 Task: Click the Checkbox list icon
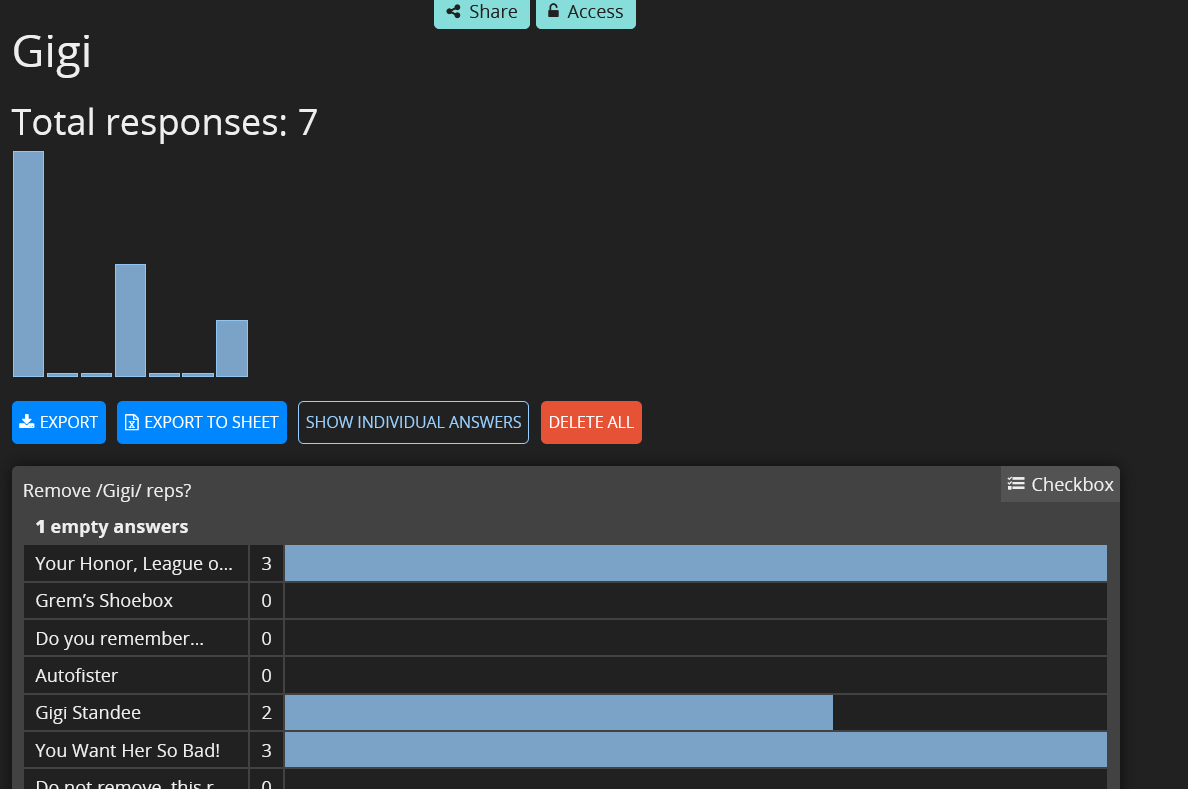click(1016, 484)
